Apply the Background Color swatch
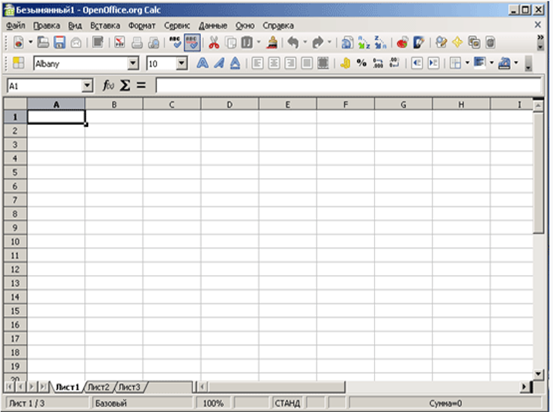Screen dimensions: 553x412 (x=479, y=63)
